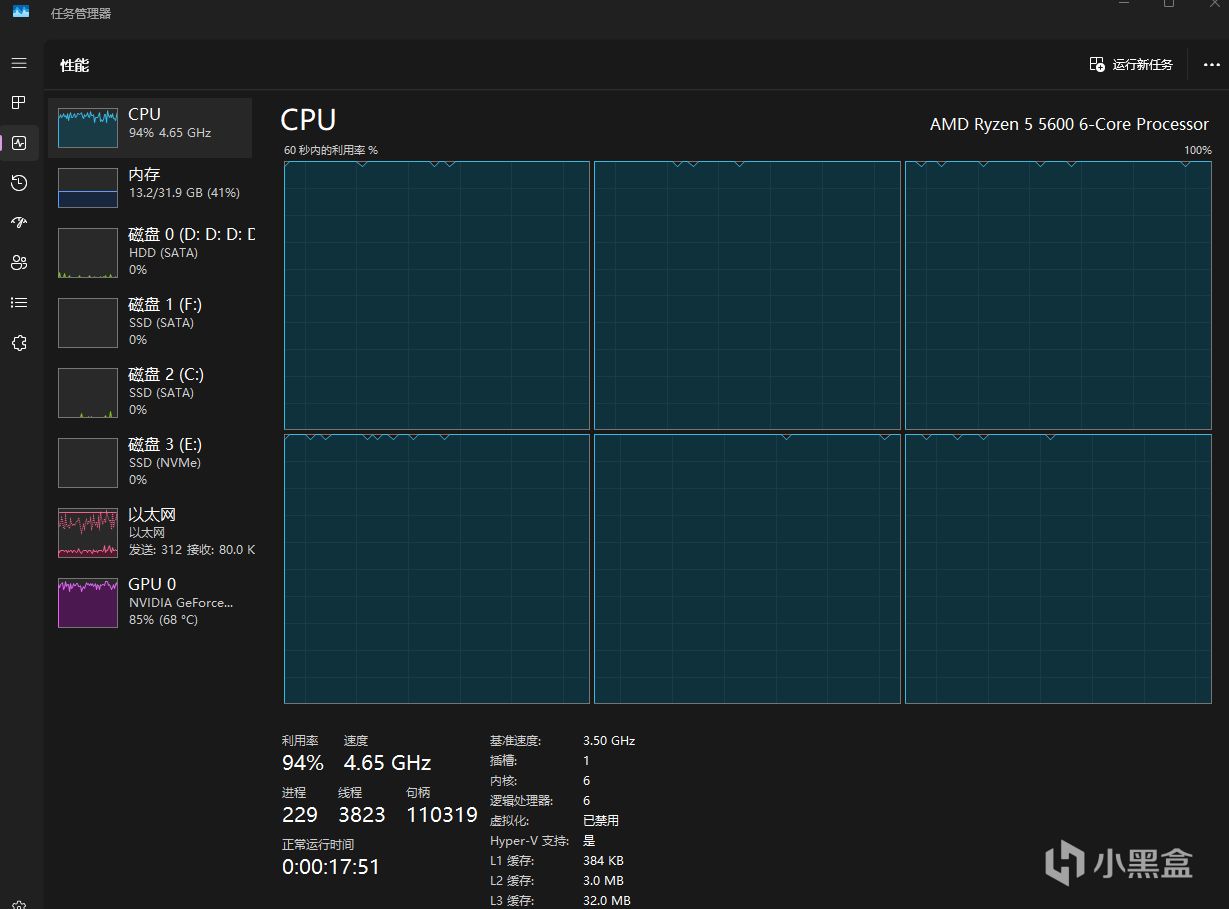This screenshot has width=1229, height=909.
Task: Select the GPU 0 NVIDIA entry
Action: (x=150, y=602)
